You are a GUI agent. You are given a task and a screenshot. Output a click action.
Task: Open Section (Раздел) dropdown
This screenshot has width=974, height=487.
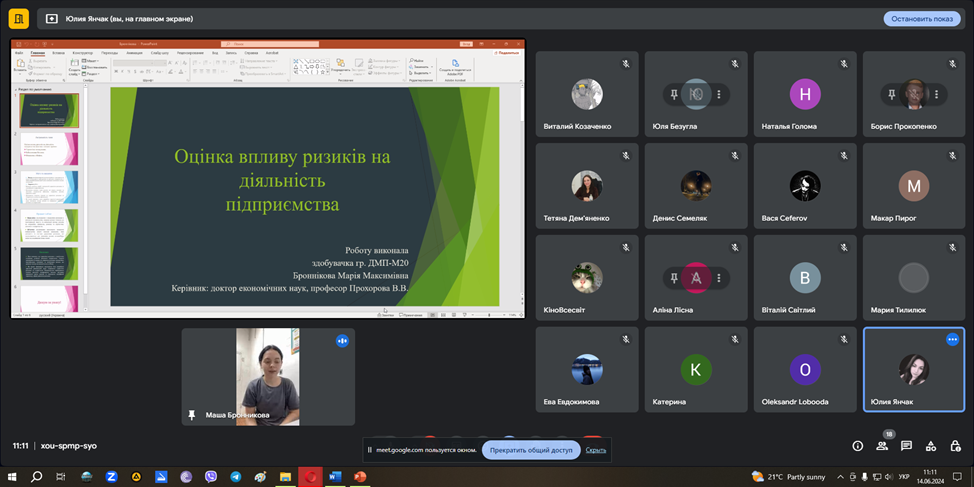pos(91,73)
